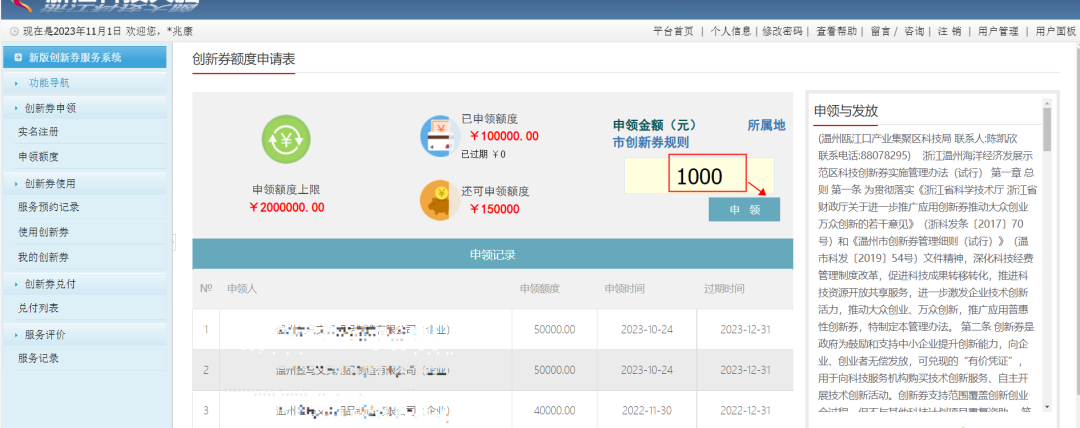Click the № column header
Screen dimensions: 1080x428
coord(205,288)
